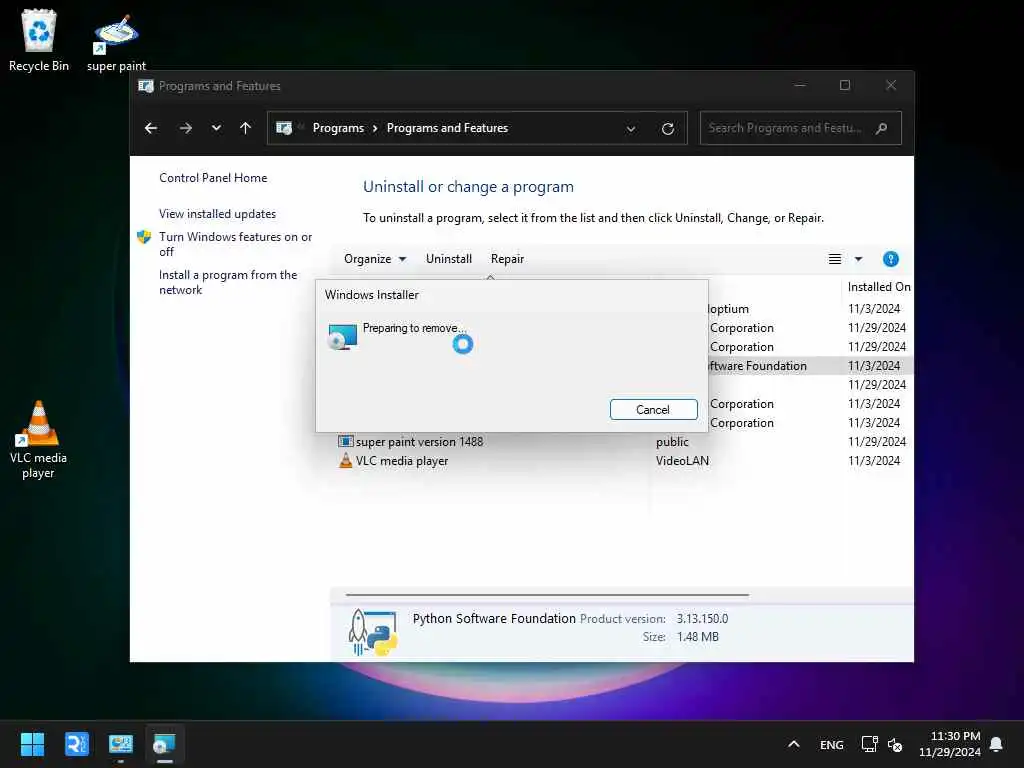Open Install a program from the network
This screenshot has height=768, width=1024.
click(x=228, y=282)
